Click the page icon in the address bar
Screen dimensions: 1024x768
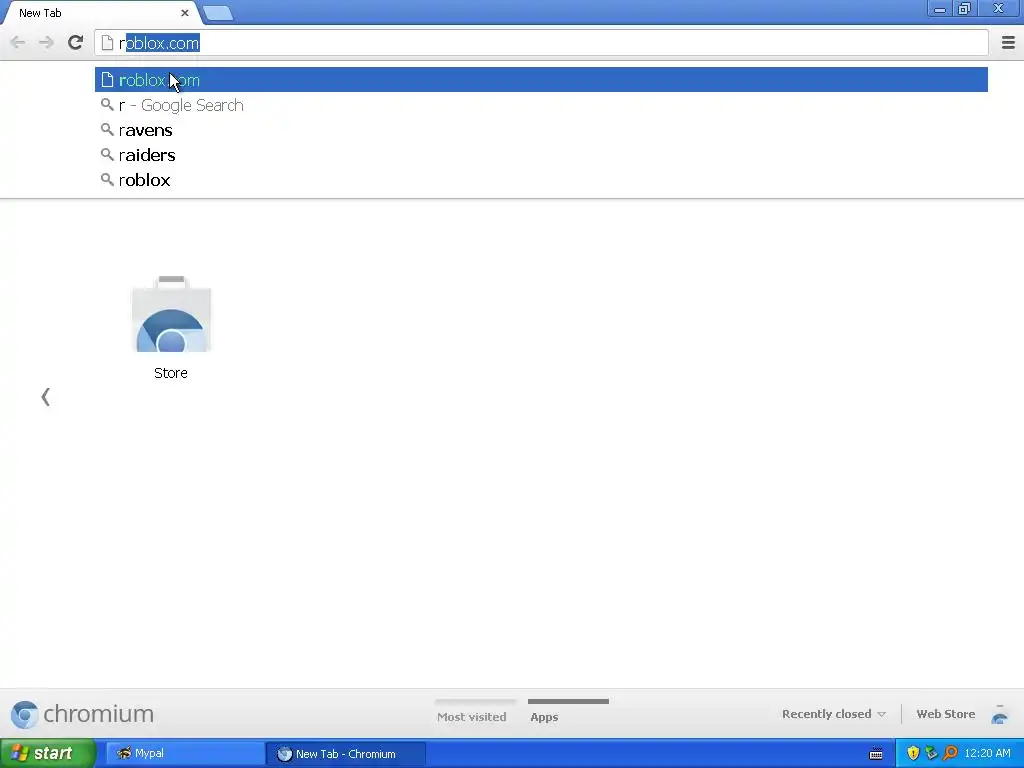(107, 43)
